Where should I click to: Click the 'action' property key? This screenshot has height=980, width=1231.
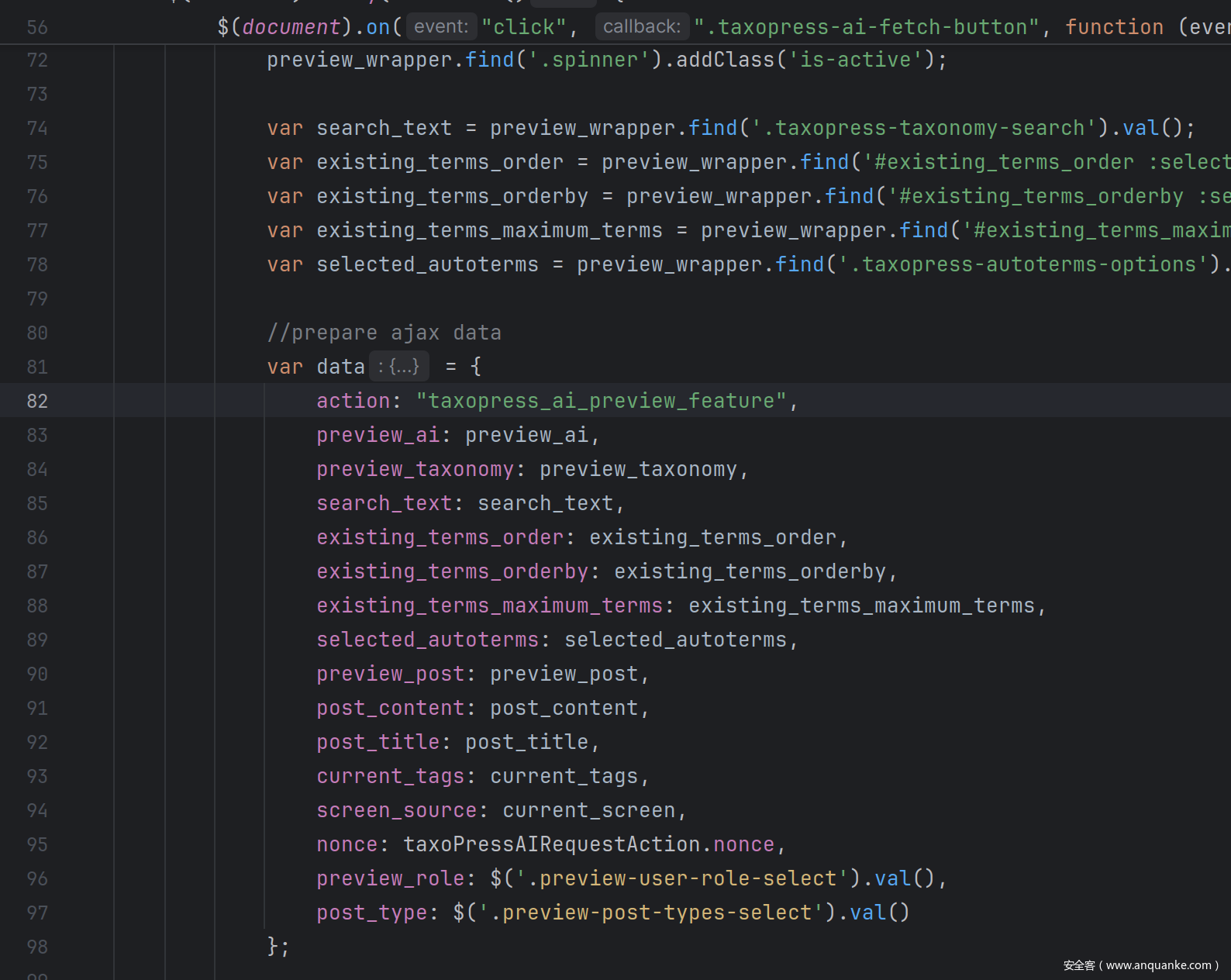[353, 401]
